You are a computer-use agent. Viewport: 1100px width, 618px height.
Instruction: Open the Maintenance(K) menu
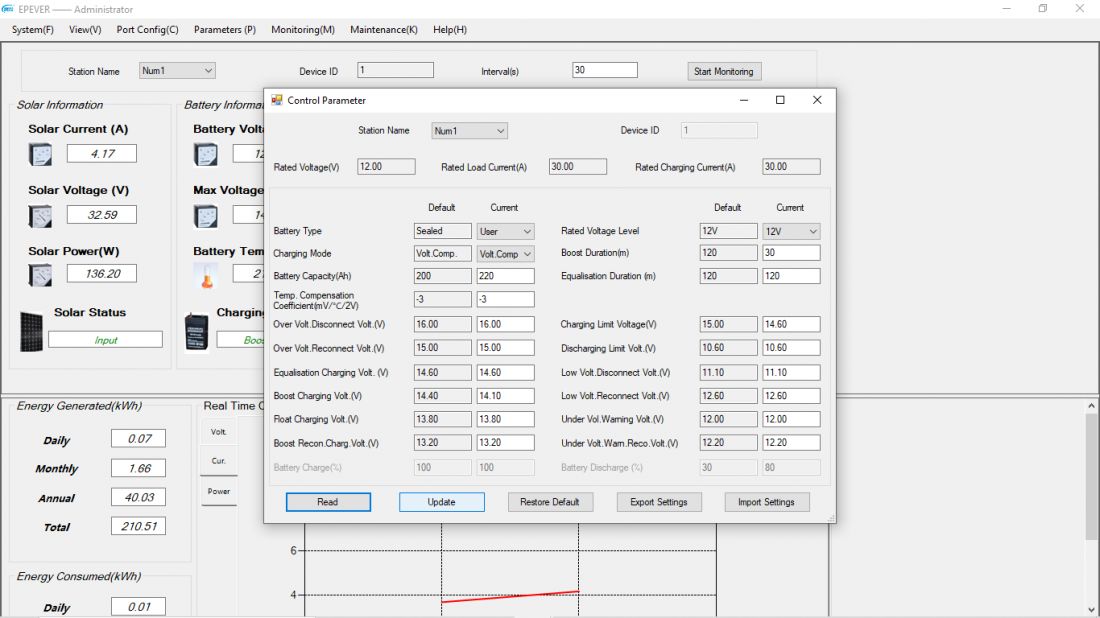click(x=384, y=29)
